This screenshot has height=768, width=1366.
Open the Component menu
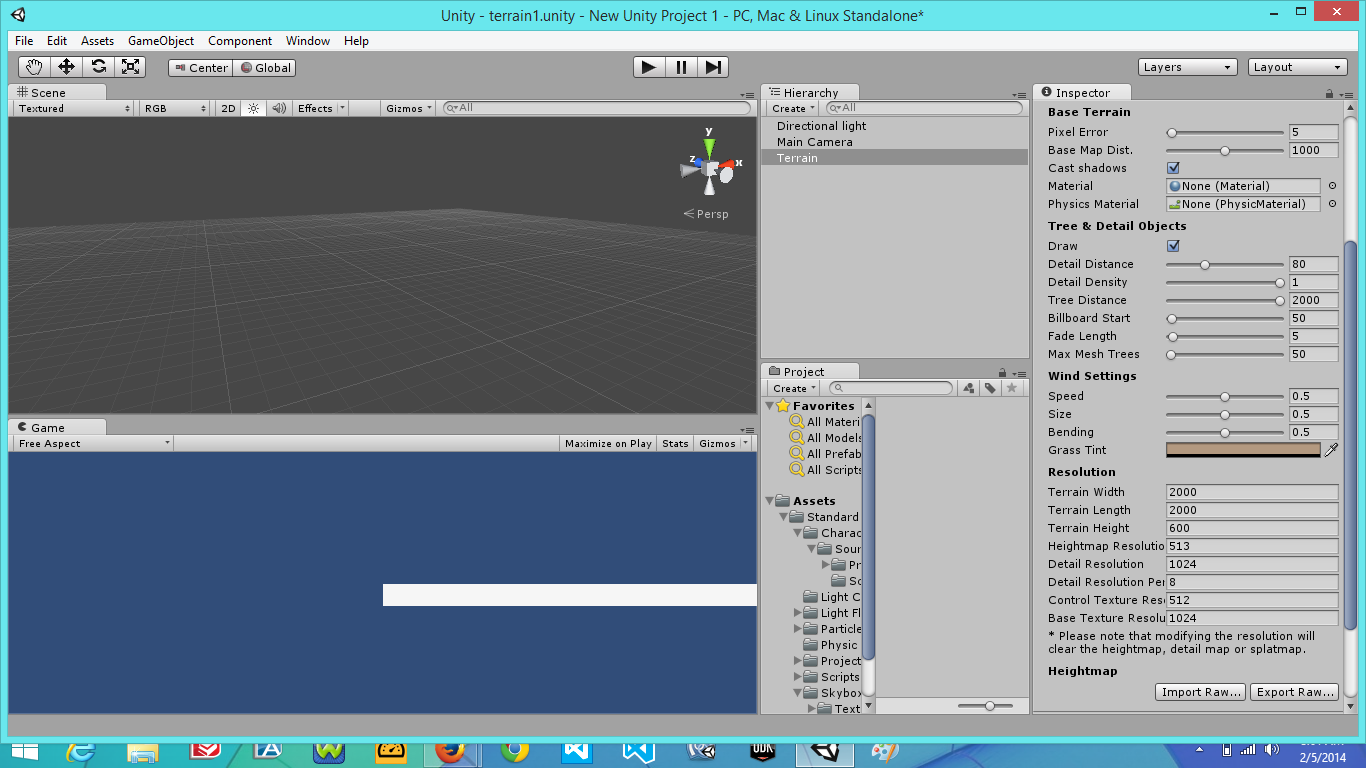[240, 41]
